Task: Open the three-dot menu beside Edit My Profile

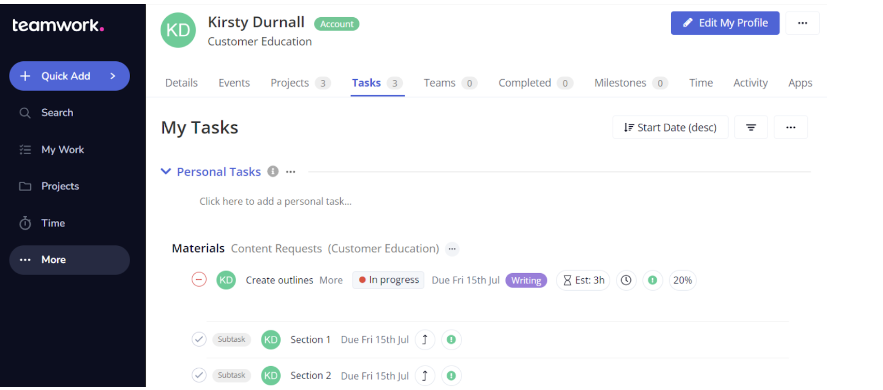Action: [x=802, y=23]
